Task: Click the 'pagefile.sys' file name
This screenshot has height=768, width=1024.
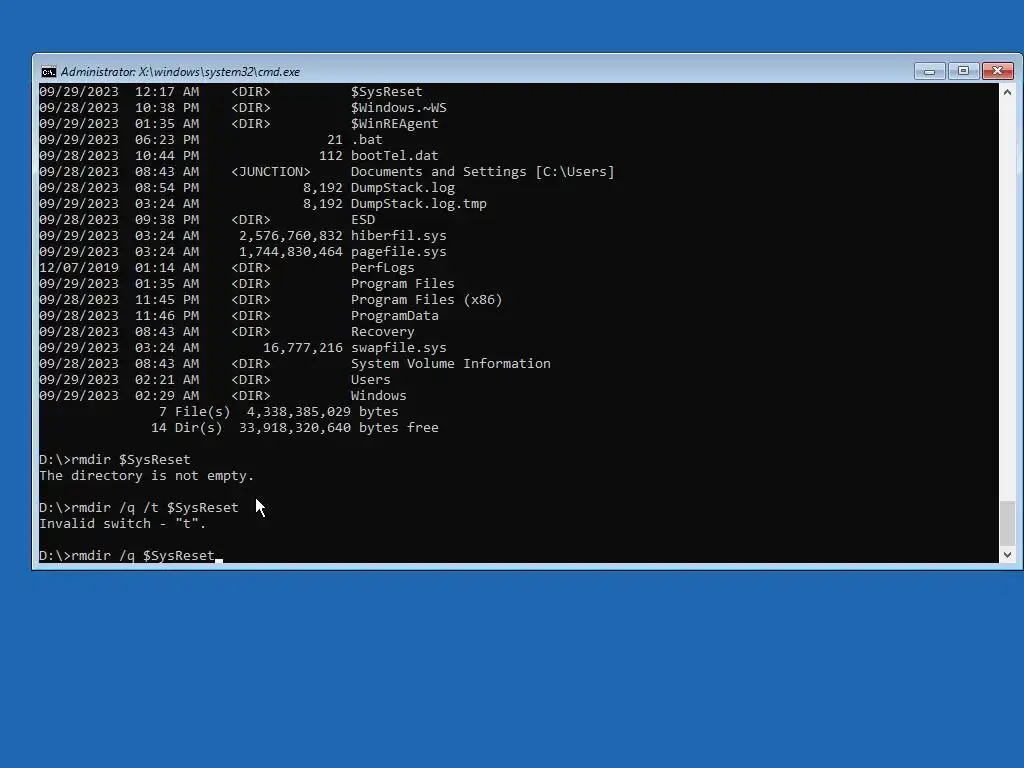Action: [x=398, y=252]
